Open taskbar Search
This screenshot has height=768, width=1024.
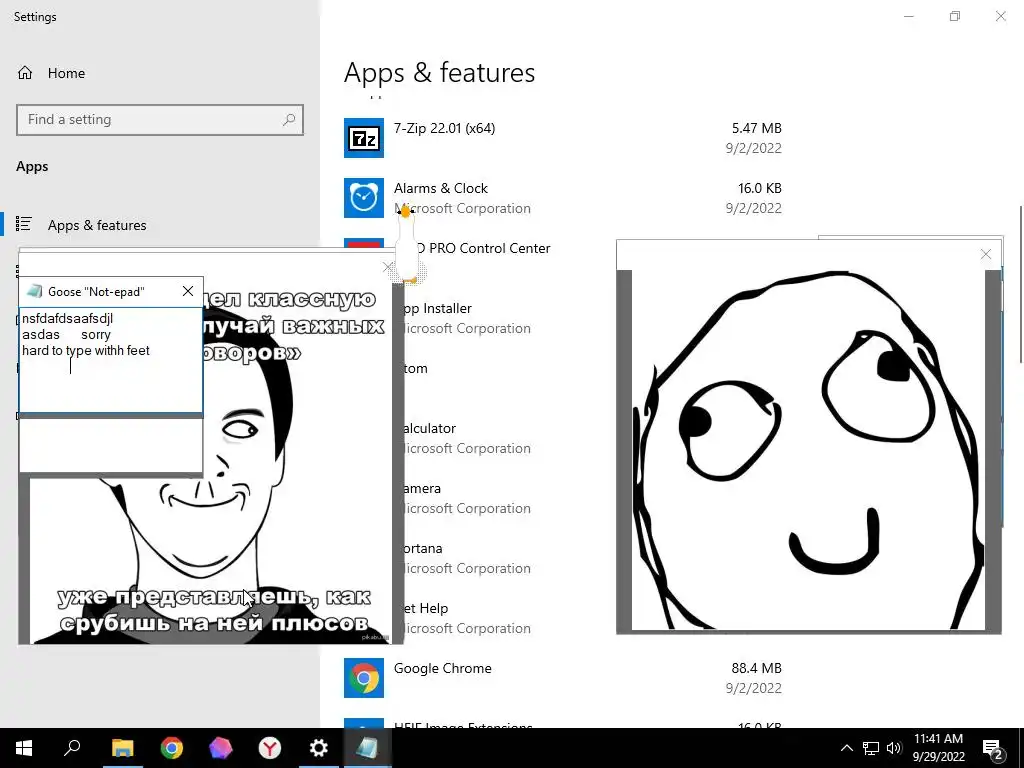(72, 748)
